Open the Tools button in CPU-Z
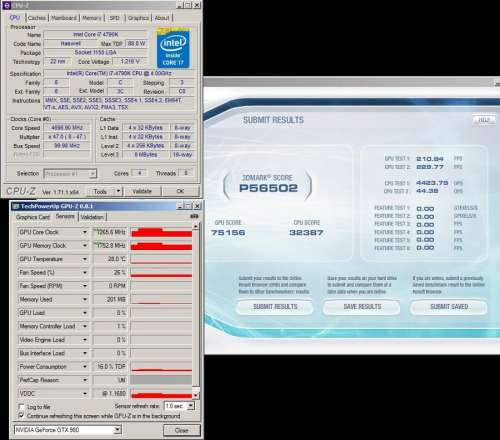 pos(100,192)
